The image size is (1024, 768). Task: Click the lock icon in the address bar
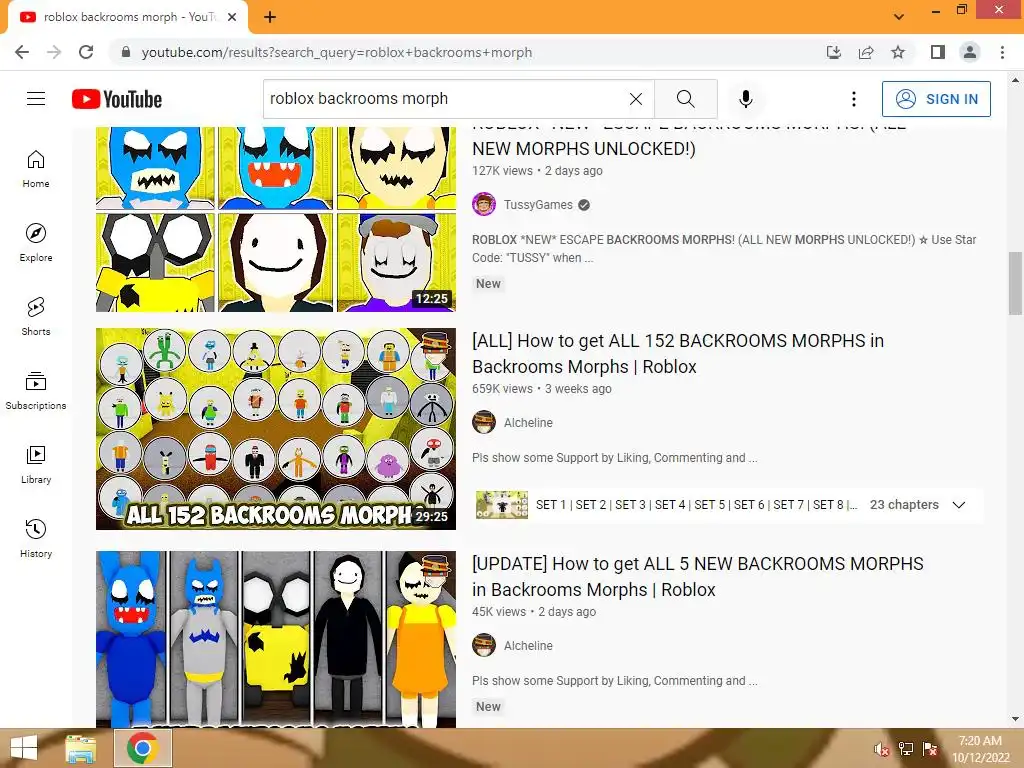coord(126,52)
